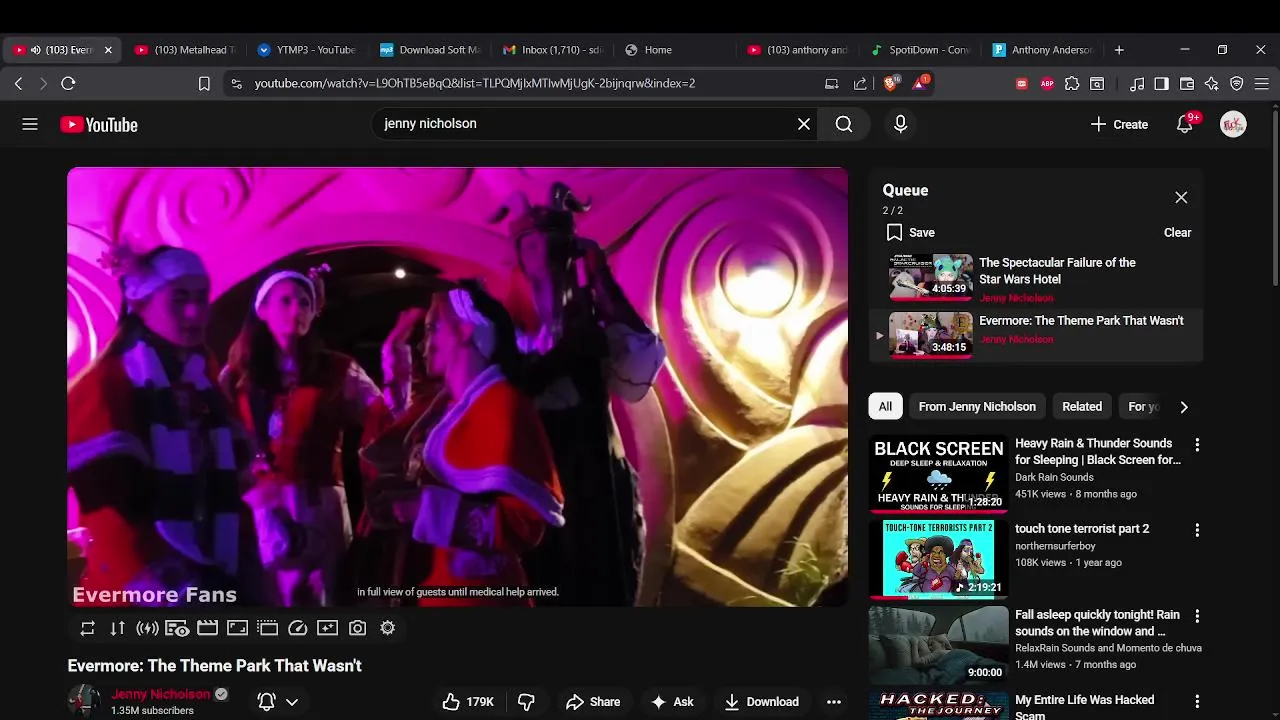Viewport: 1280px width, 720px height.
Task: Open the notifications bell with 9+ badge
Action: [1185, 124]
